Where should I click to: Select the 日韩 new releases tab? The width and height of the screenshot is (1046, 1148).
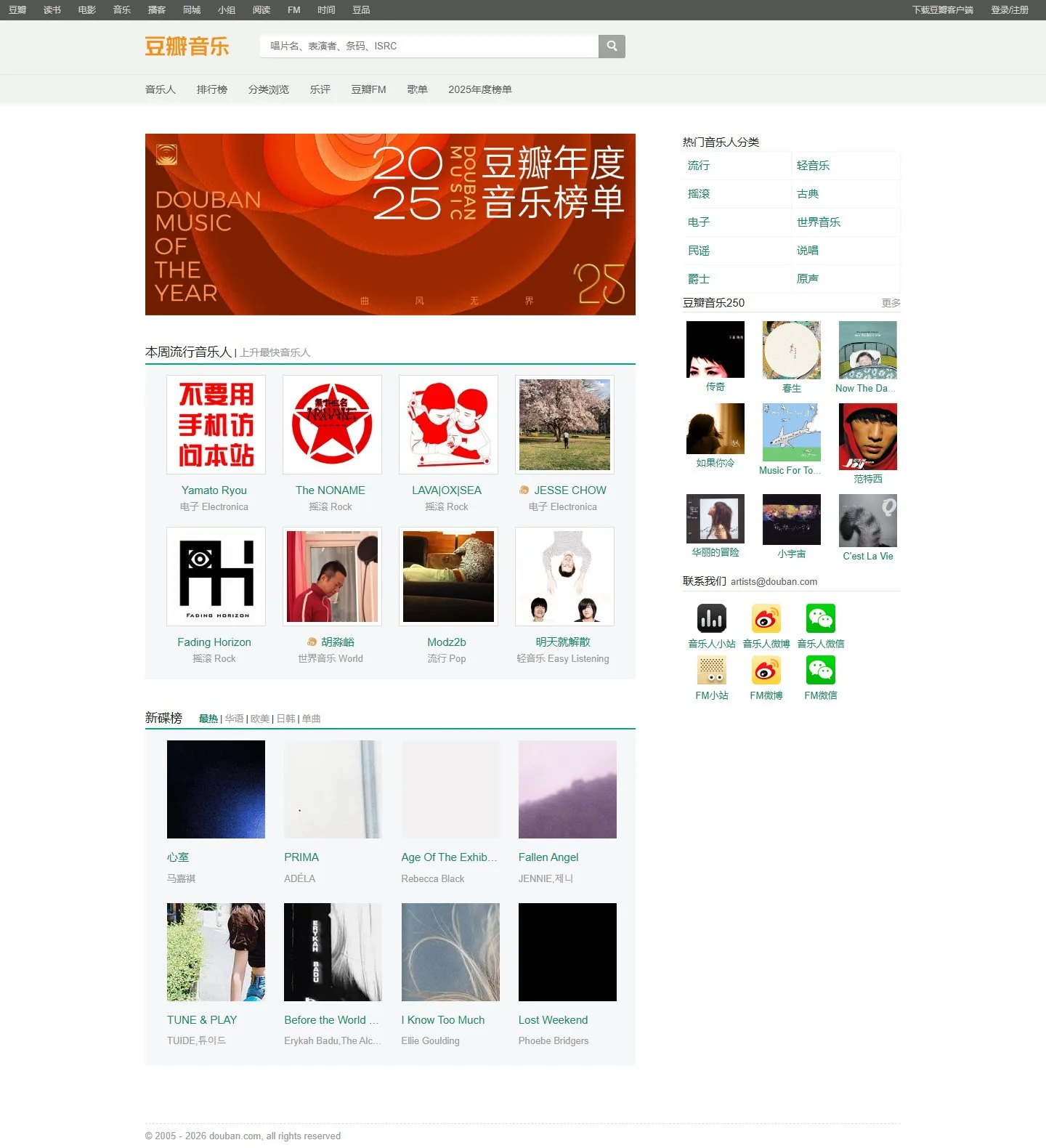tap(285, 719)
